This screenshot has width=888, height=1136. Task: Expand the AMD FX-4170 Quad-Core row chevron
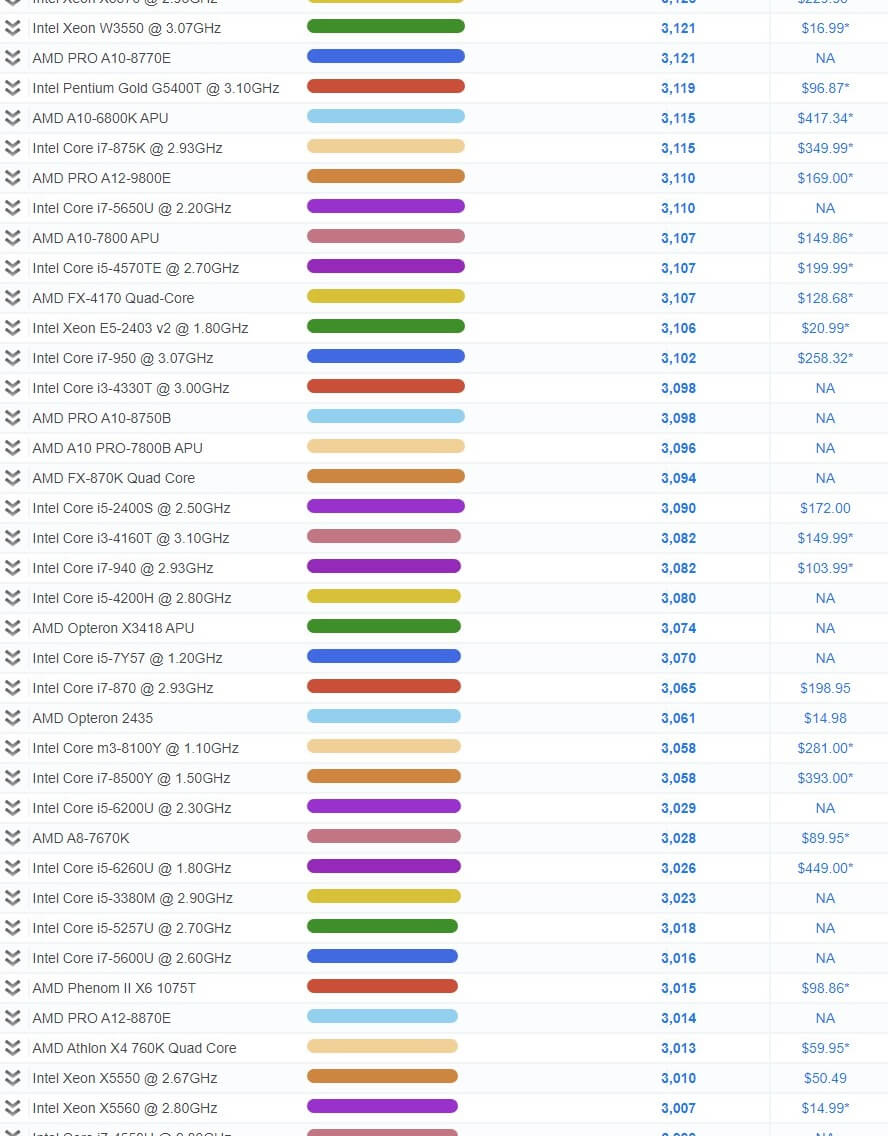(12, 298)
